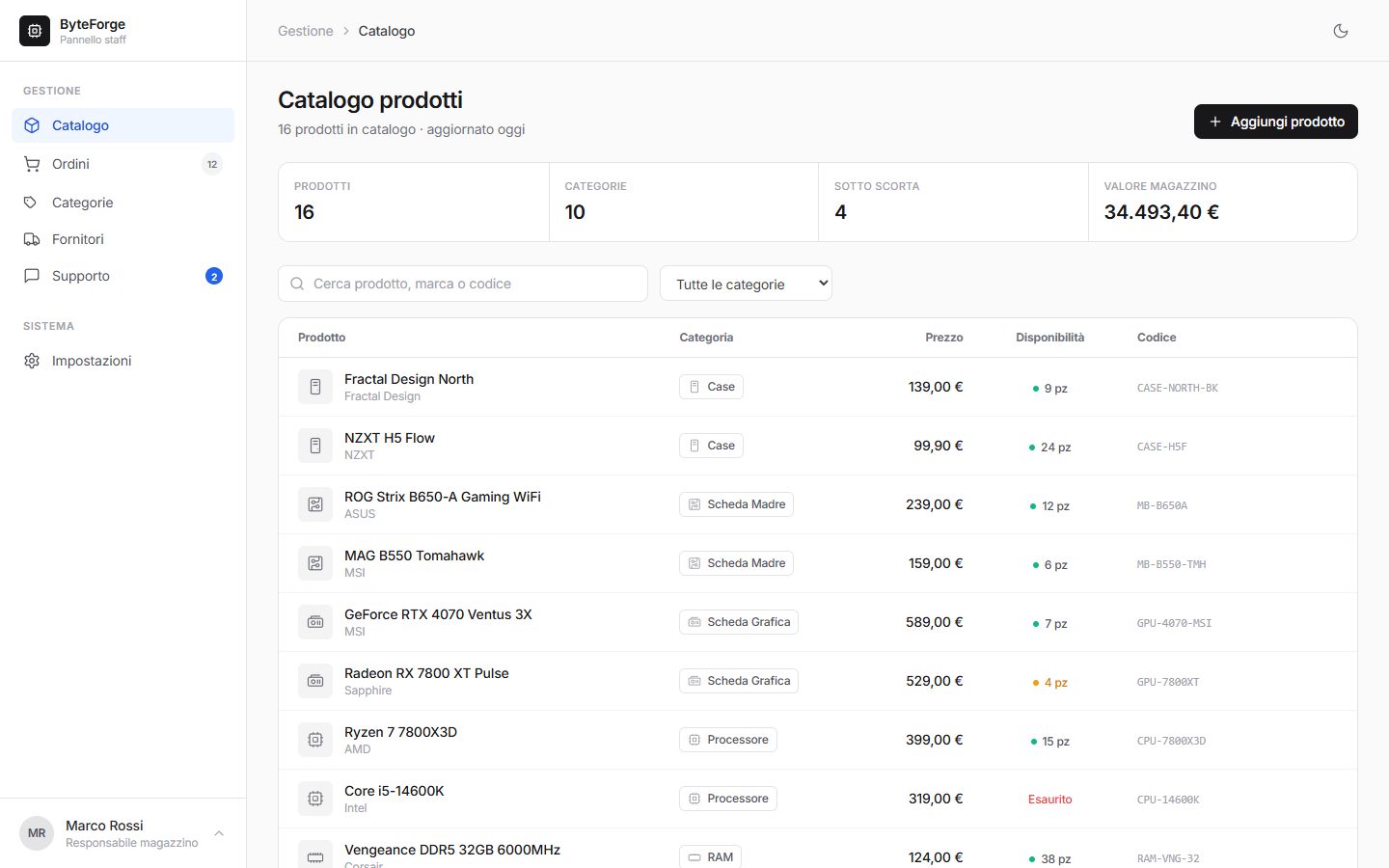The height and width of the screenshot is (868, 1389).
Task: Click Gestione breadcrumb link
Action: click(x=306, y=31)
